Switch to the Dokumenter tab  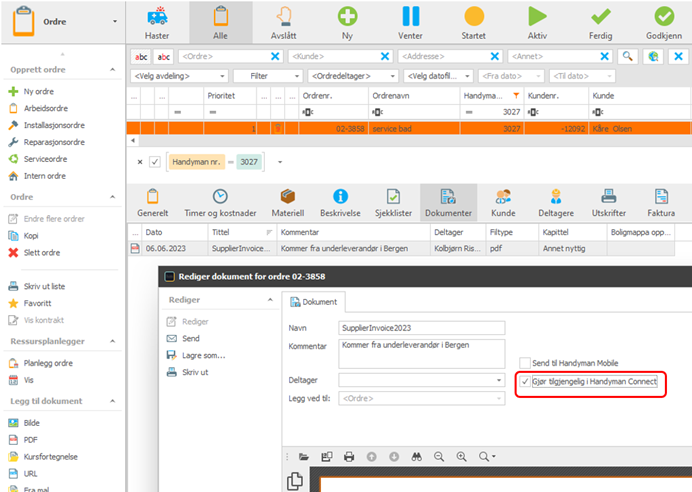[x=448, y=203]
